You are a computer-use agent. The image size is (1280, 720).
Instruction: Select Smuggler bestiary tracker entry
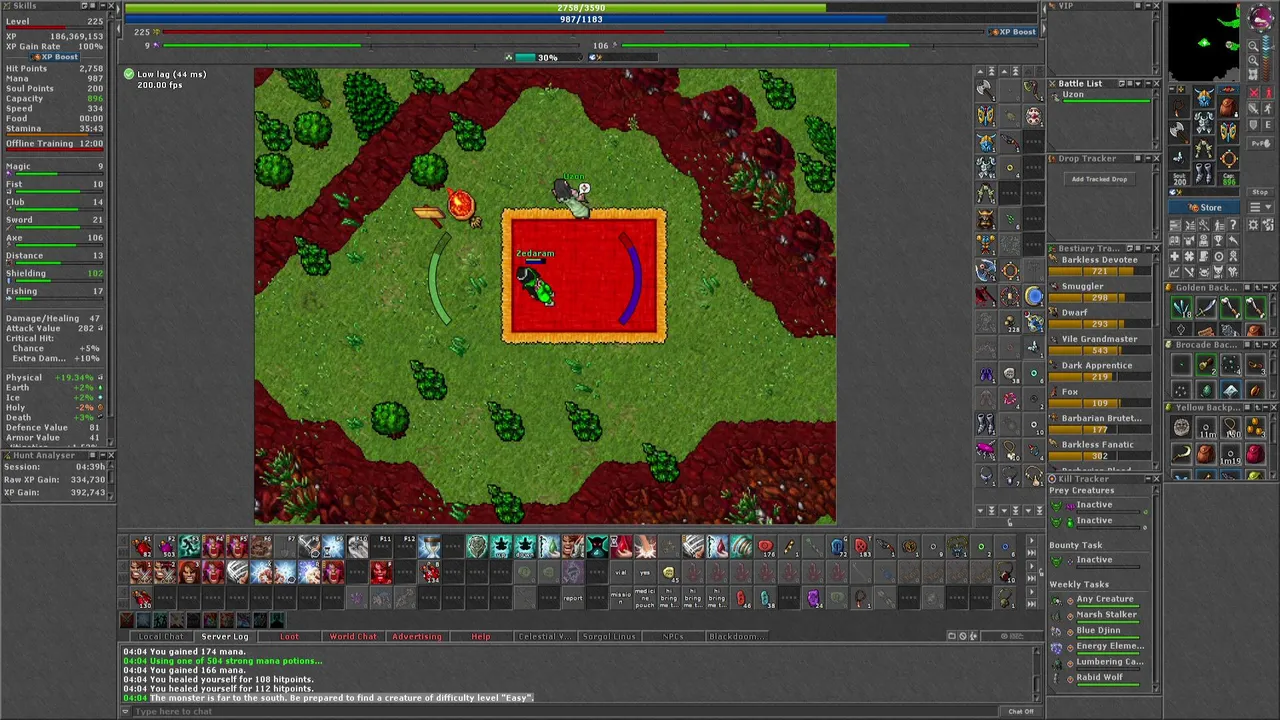pyautogui.click(x=1099, y=291)
